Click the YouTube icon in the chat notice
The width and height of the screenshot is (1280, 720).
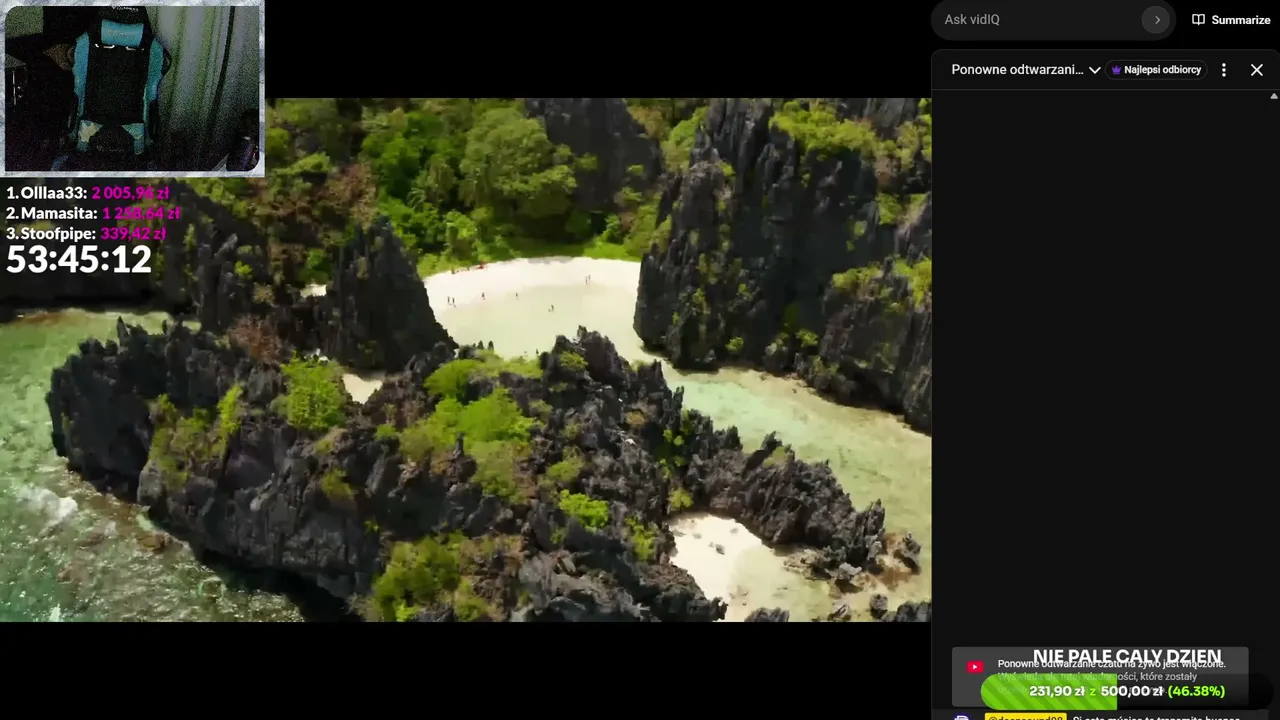coord(975,667)
